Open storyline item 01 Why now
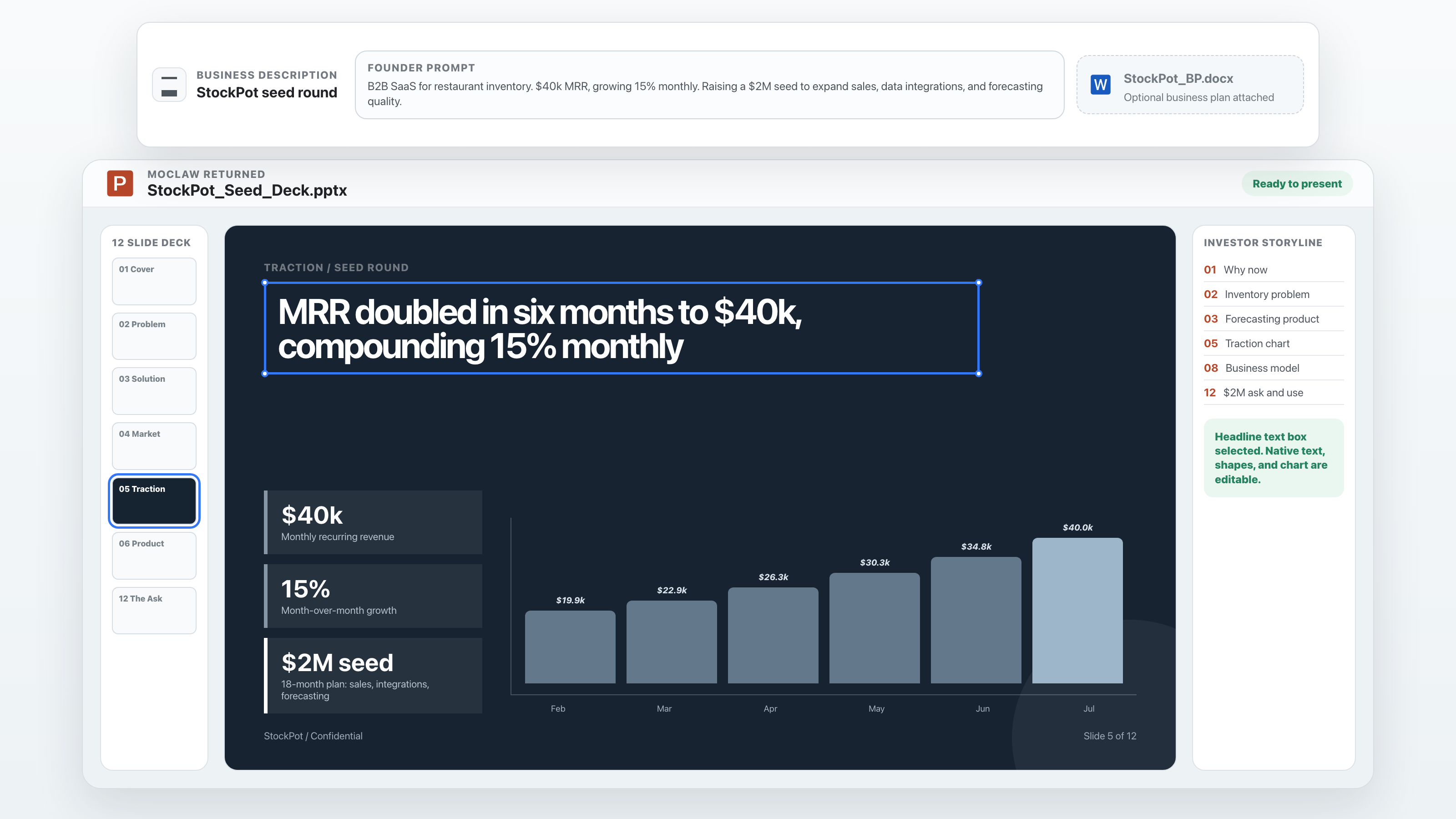Screen dimensions: 1456x819 (1274, 270)
